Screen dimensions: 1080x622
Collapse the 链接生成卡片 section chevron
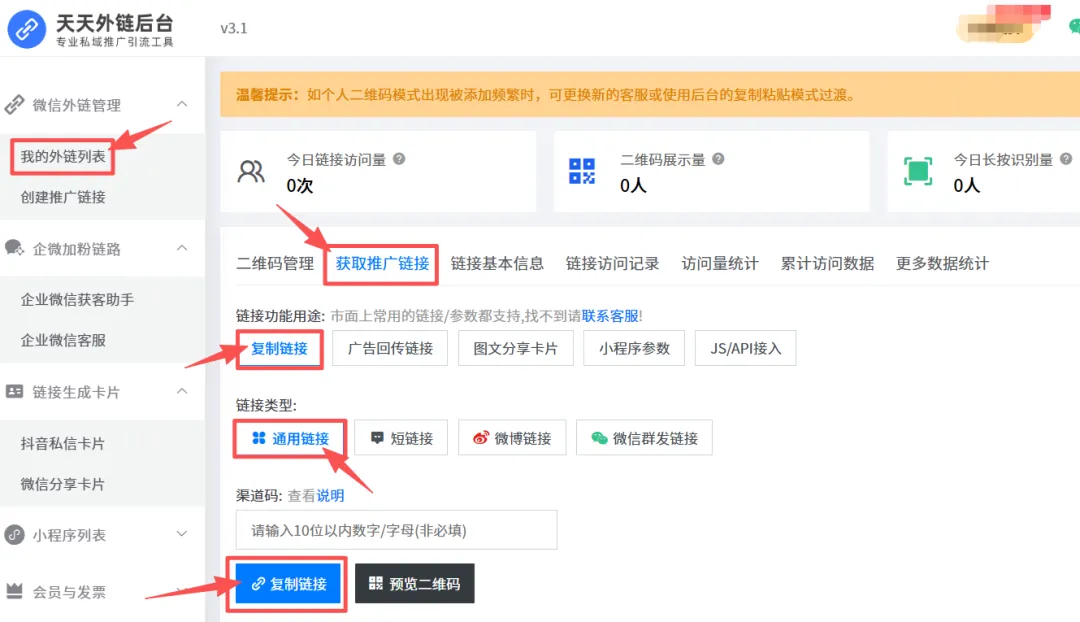coord(182,391)
